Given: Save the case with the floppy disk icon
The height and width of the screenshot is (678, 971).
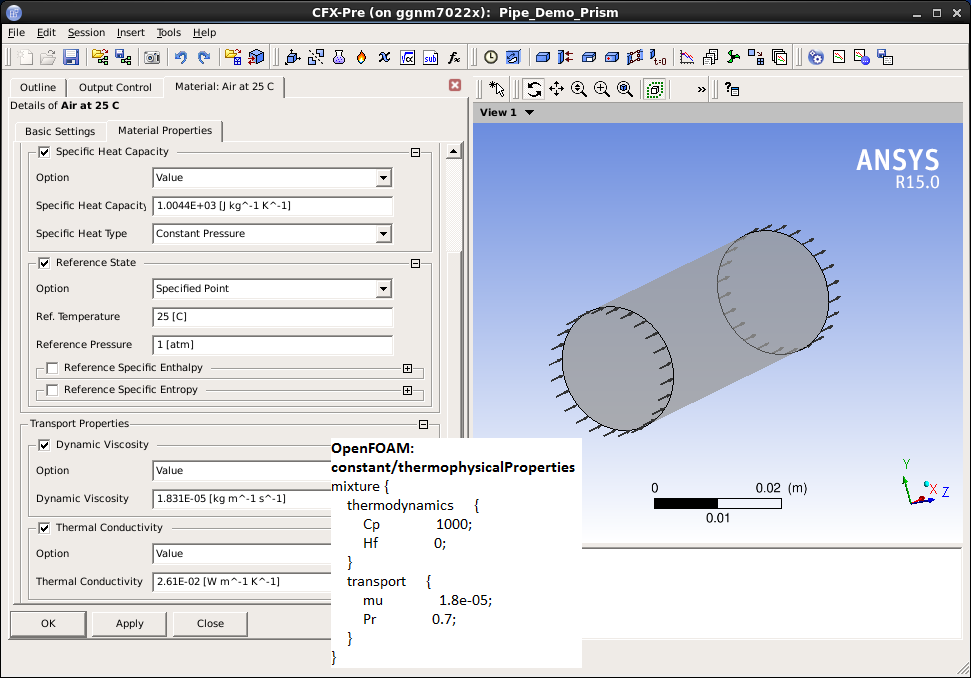Looking at the screenshot, I should 71,58.
